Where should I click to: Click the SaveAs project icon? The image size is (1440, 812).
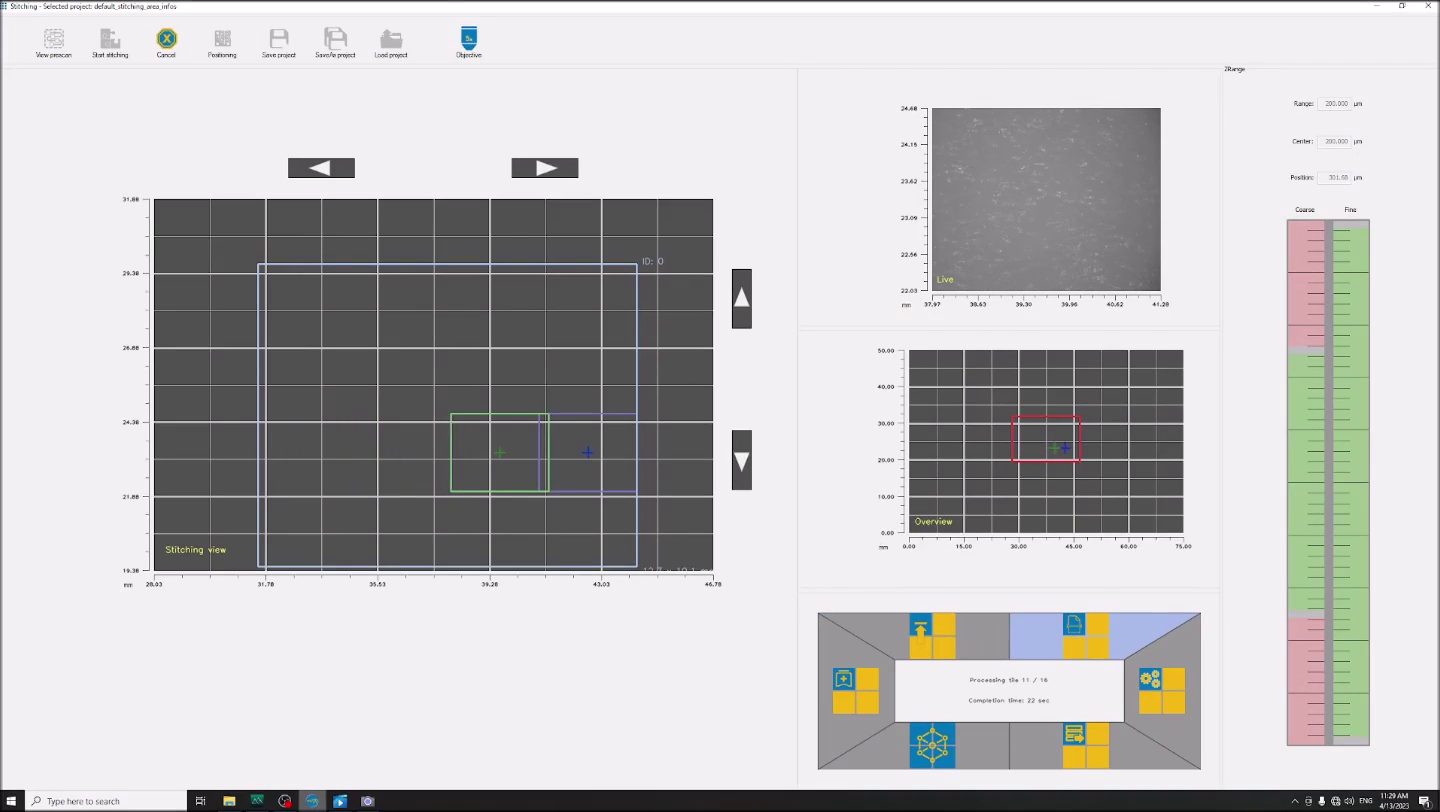pyautogui.click(x=335, y=40)
